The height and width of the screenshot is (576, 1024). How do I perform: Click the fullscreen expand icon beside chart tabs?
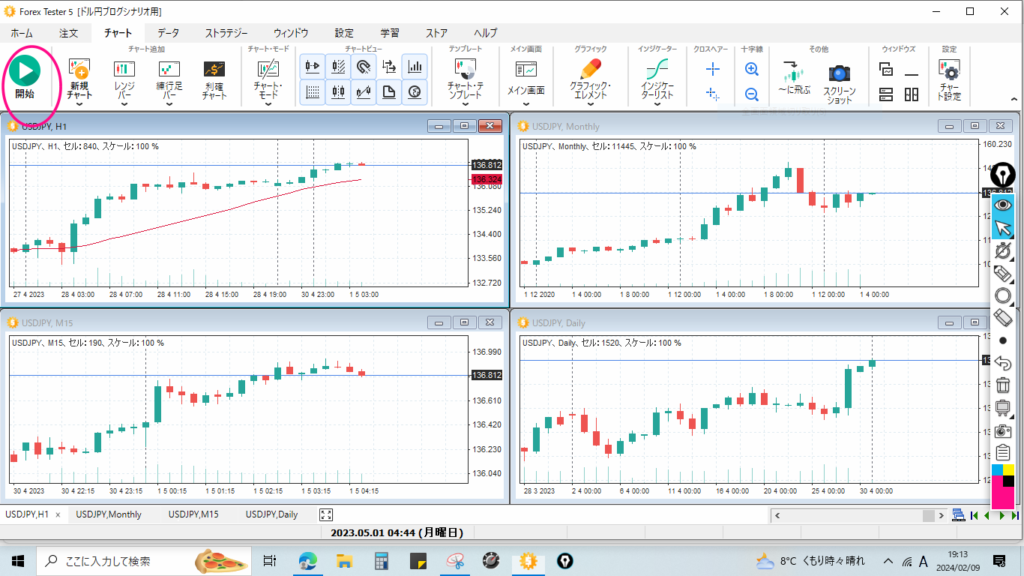(x=326, y=515)
